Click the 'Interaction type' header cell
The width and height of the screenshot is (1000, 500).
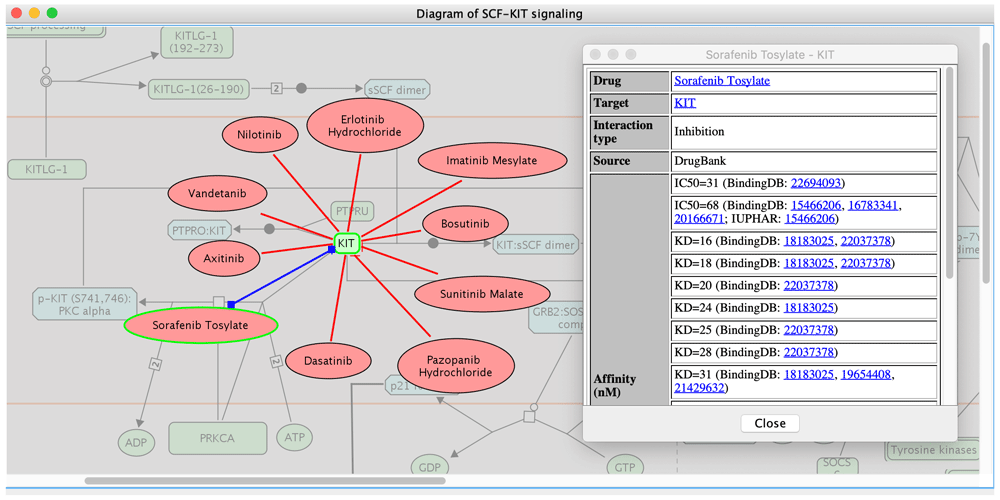coord(629,132)
